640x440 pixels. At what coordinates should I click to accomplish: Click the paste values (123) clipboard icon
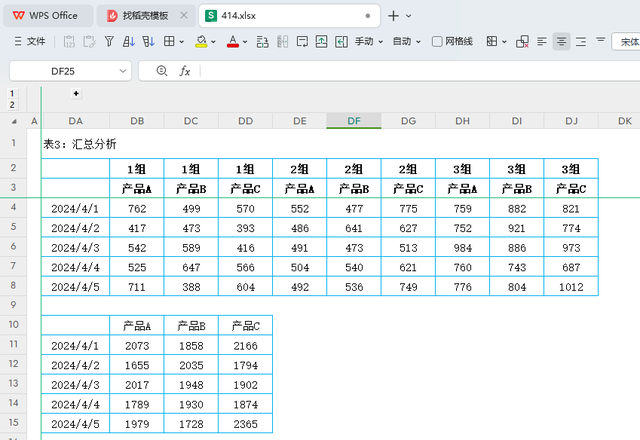tap(69, 41)
